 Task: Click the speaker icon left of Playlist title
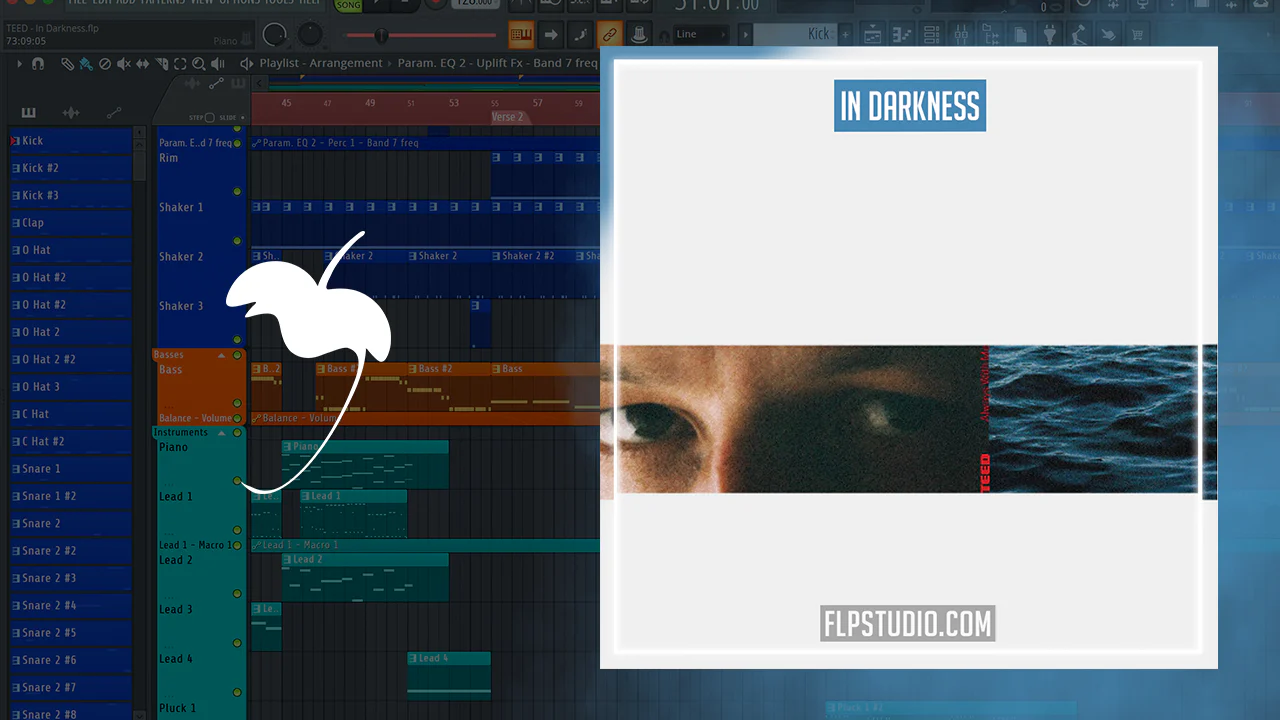point(246,64)
